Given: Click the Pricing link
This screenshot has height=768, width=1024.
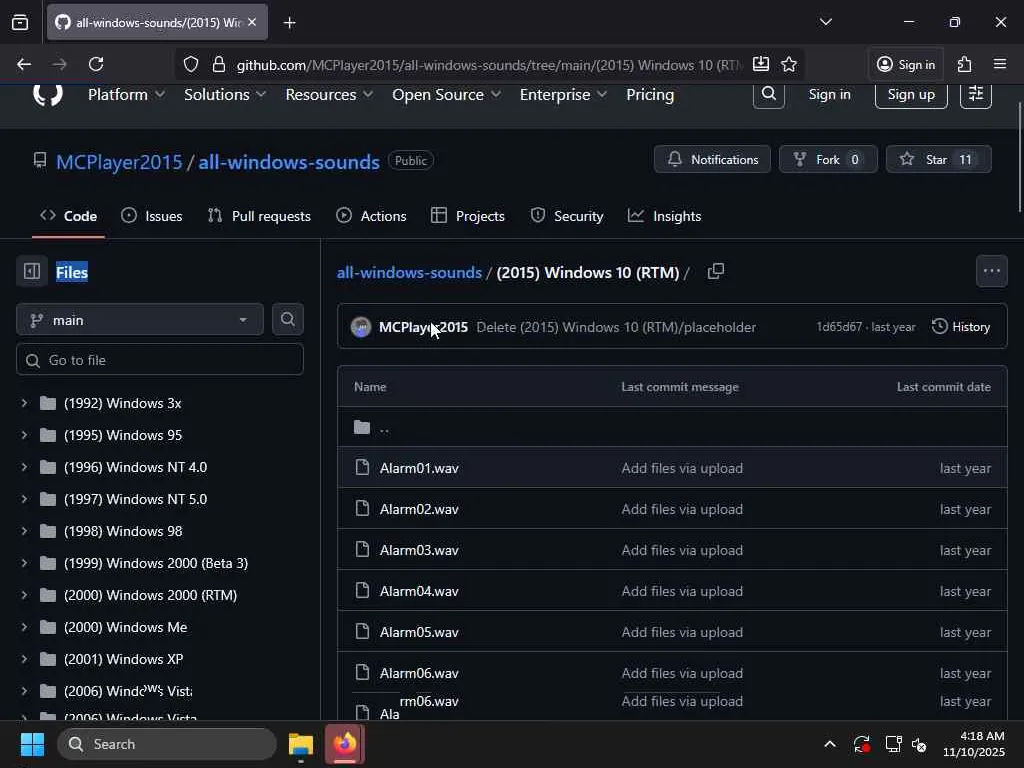Looking at the screenshot, I should [650, 95].
